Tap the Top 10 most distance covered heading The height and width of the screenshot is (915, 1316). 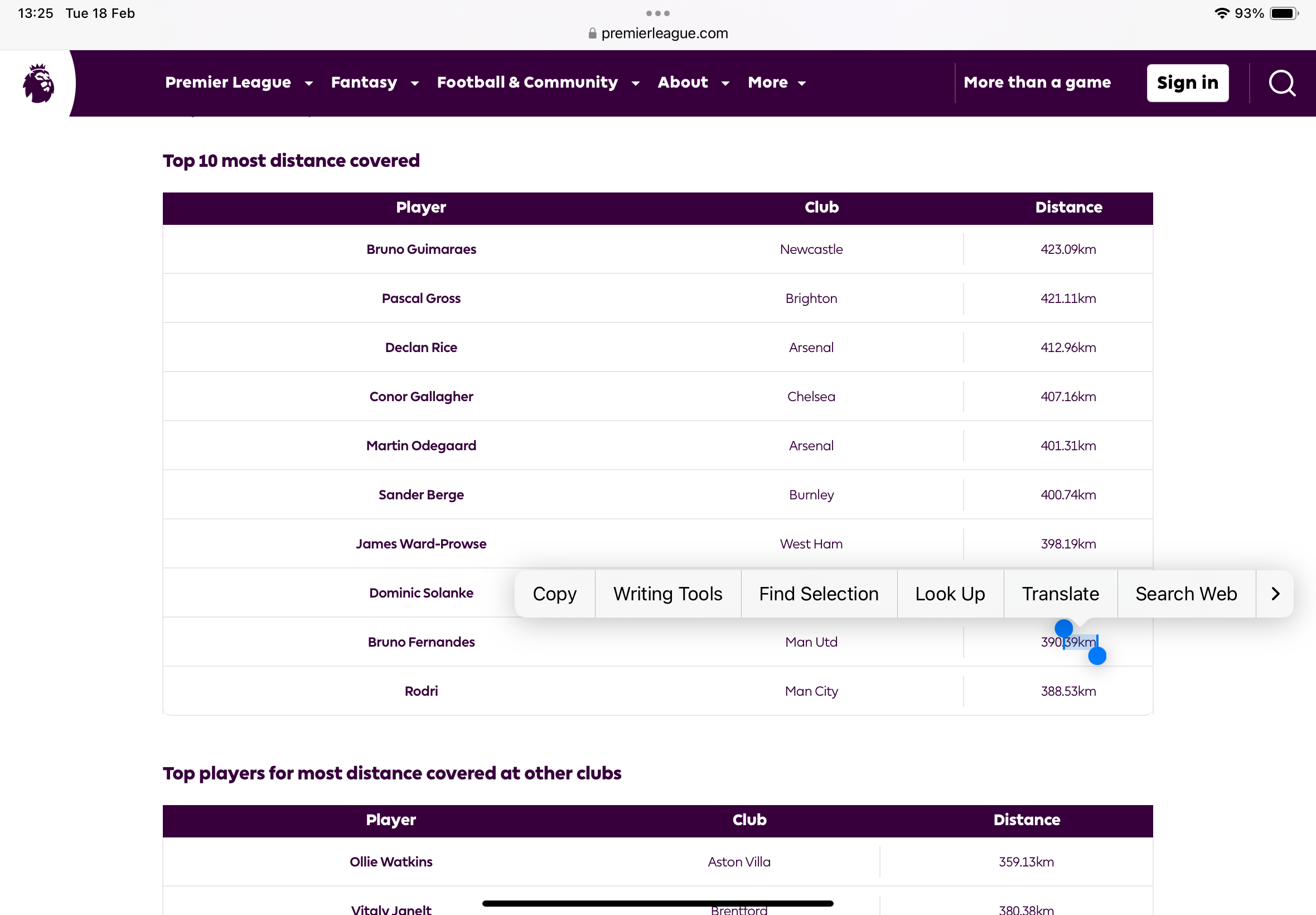click(x=291, y=161)
